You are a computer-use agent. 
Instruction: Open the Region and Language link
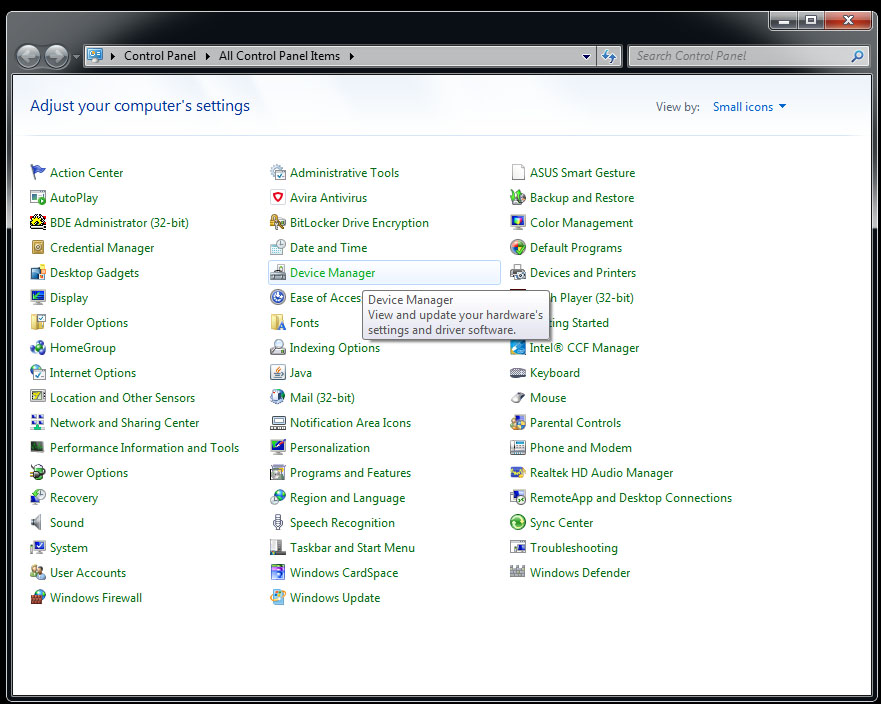[x=347, y=498]
